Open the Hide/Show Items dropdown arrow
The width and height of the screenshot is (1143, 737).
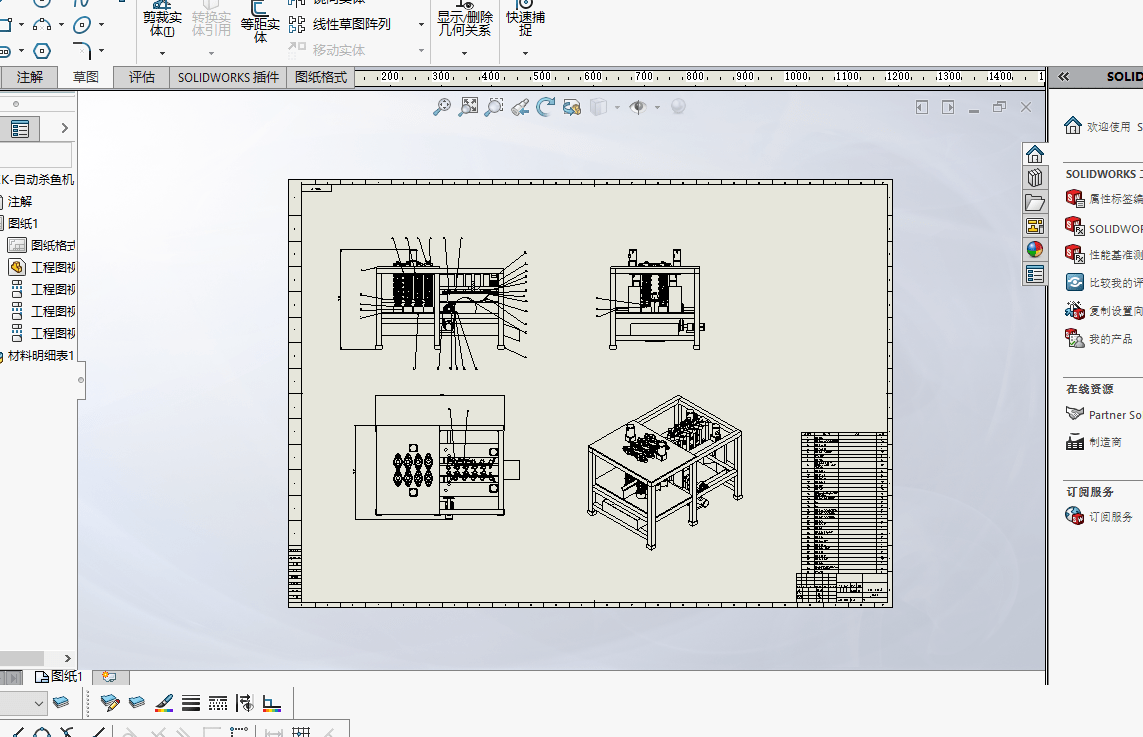point(658,108)
